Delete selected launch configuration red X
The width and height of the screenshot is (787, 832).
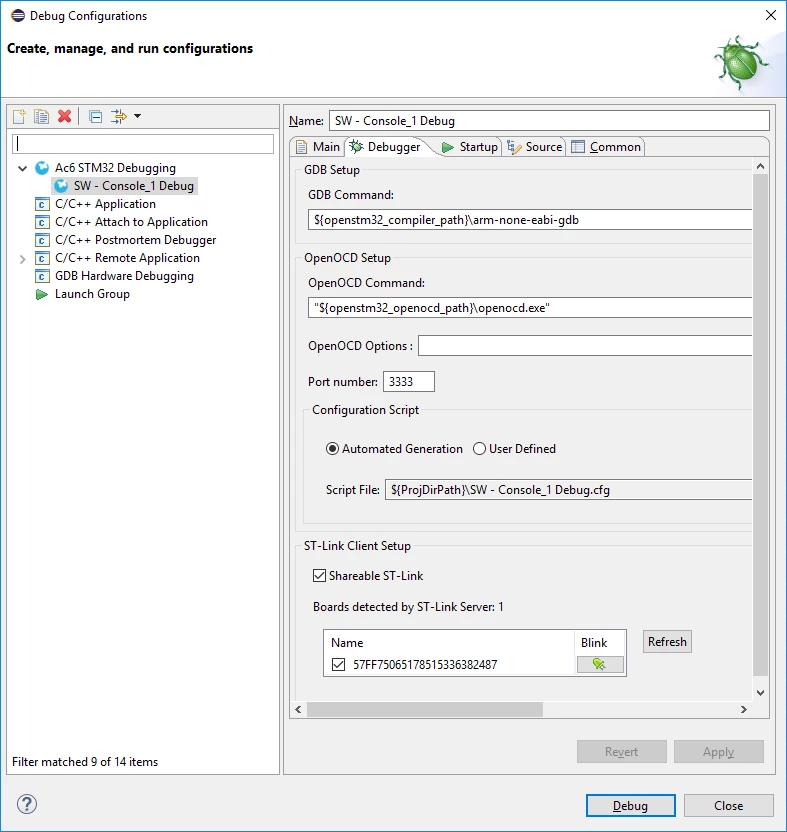[64, 116]
